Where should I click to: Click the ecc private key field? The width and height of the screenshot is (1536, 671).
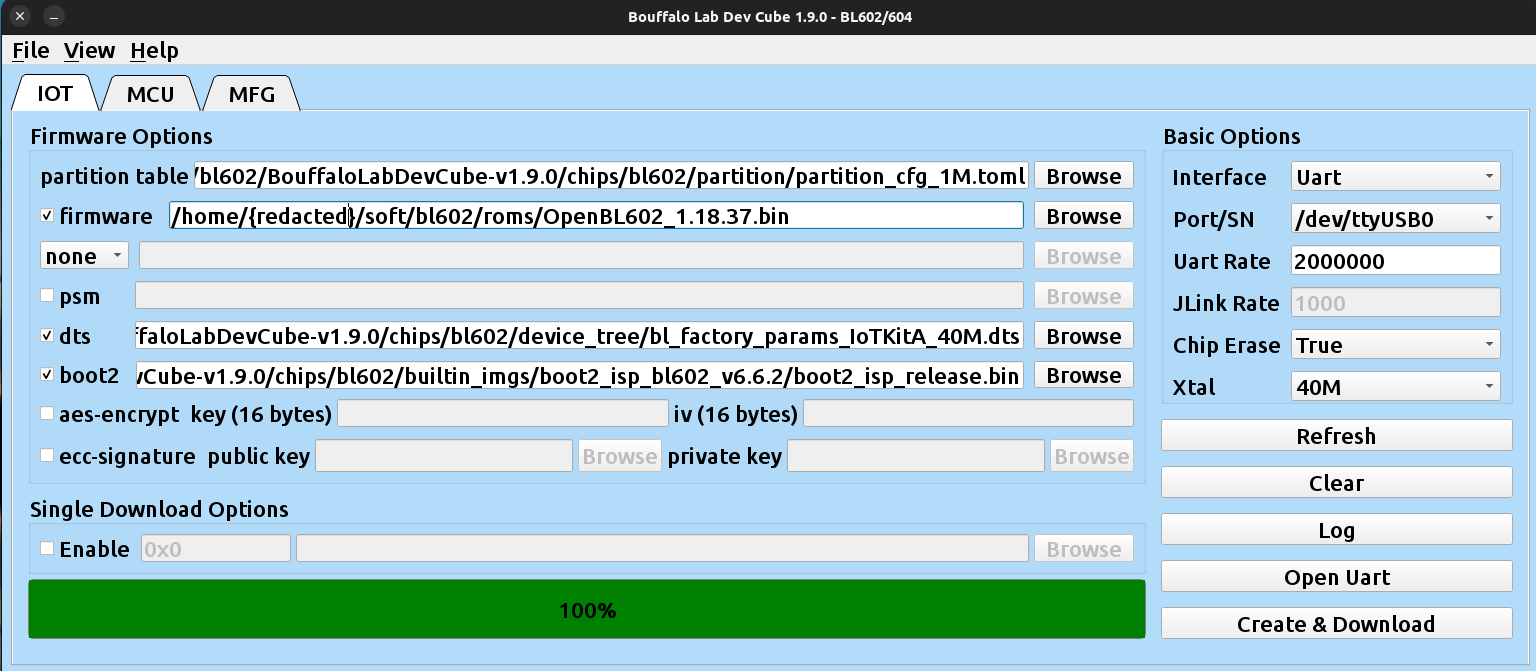pyautogui.click(x=917, y=456)
